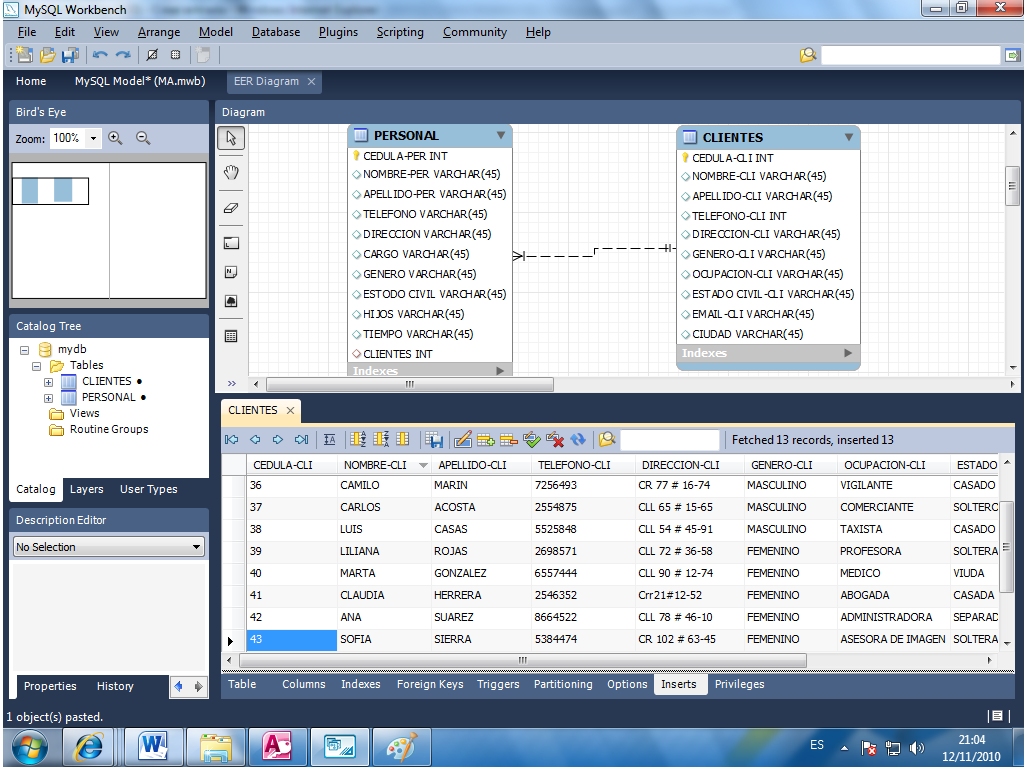Switch to the Home tab

(x=31, y=81)
